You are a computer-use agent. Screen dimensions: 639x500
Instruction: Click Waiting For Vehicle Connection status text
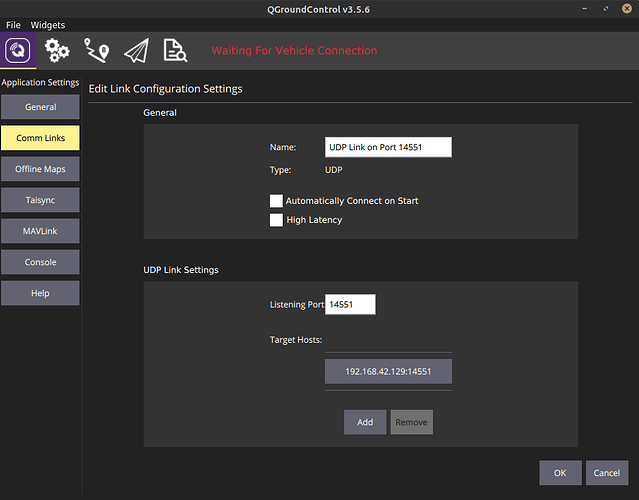click(x=294, y=51)
